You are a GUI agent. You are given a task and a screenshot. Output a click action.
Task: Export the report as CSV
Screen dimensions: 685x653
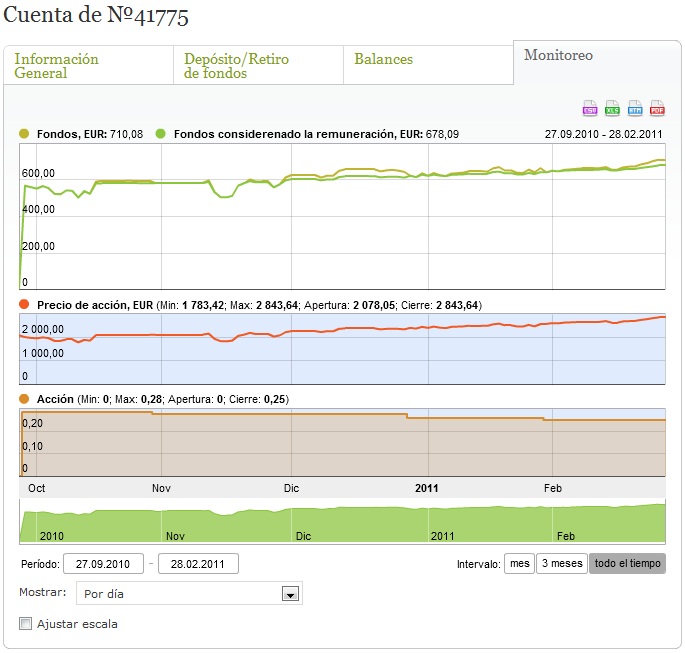[590, 108]
